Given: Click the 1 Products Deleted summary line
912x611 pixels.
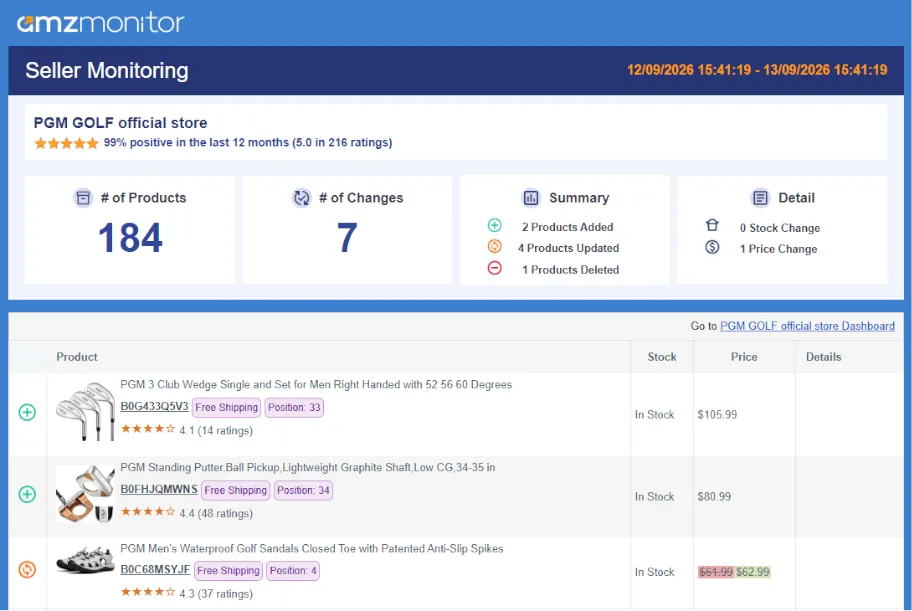Looking at the screenshot, I should [571, 269].
